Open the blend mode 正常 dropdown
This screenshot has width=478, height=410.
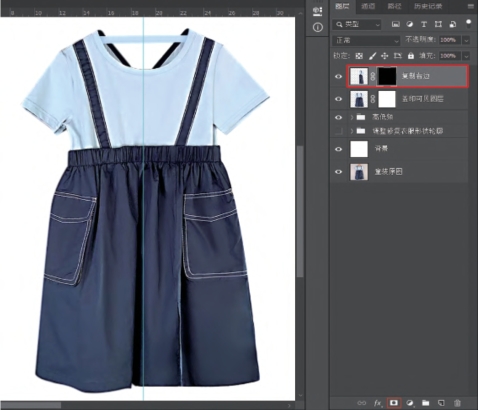coord(366,40)
